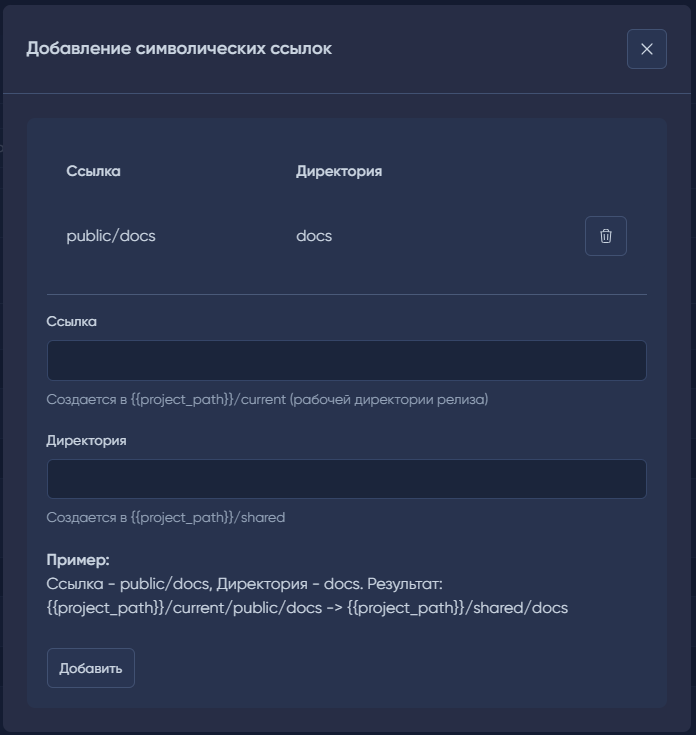Click the bold Пример: heading
Image resolution: width=696 pixels, height=735 pixels.
point(78,560)
